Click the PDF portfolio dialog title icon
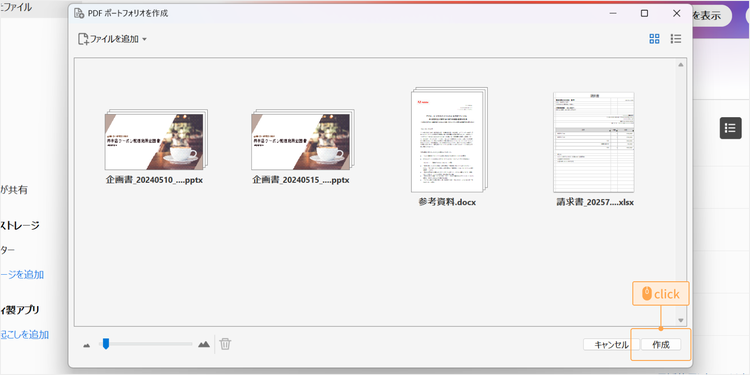The image size is (750, 375). click(x=79, y=13)
